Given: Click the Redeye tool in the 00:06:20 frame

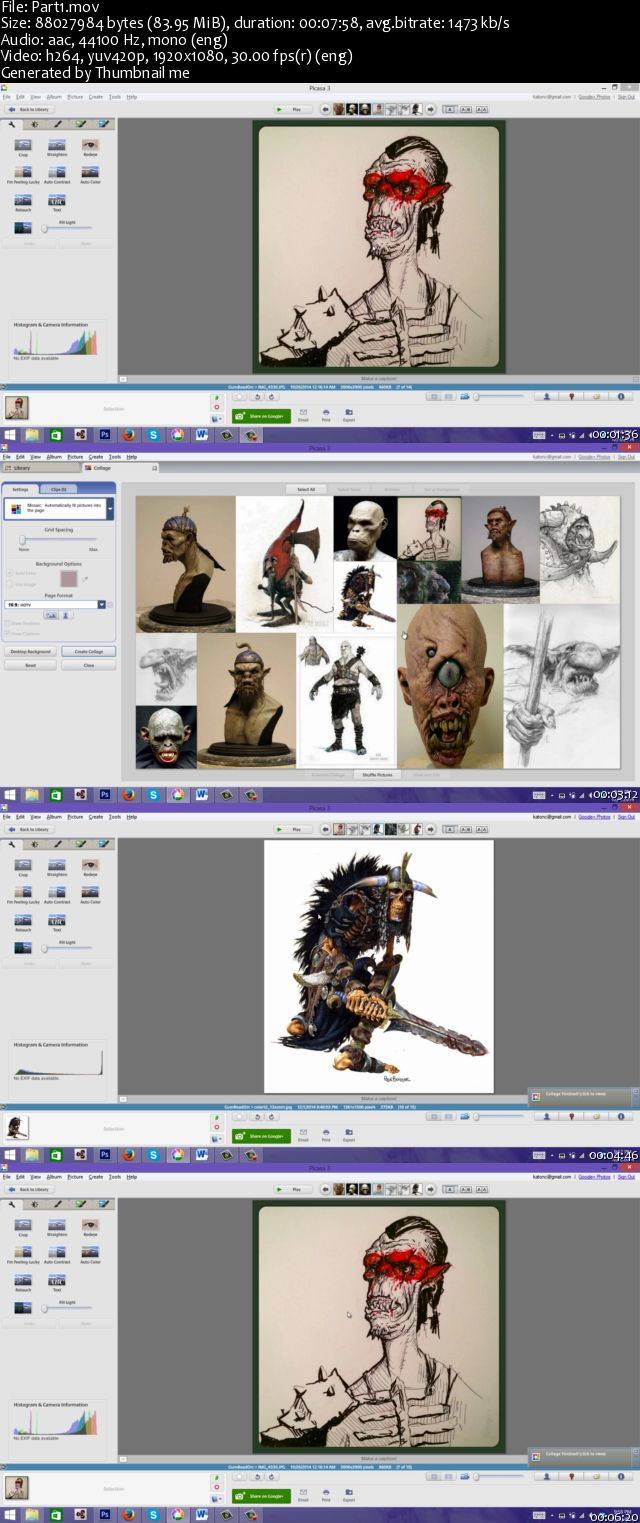Looking at the screenshot, I should tap(90, 1226).
